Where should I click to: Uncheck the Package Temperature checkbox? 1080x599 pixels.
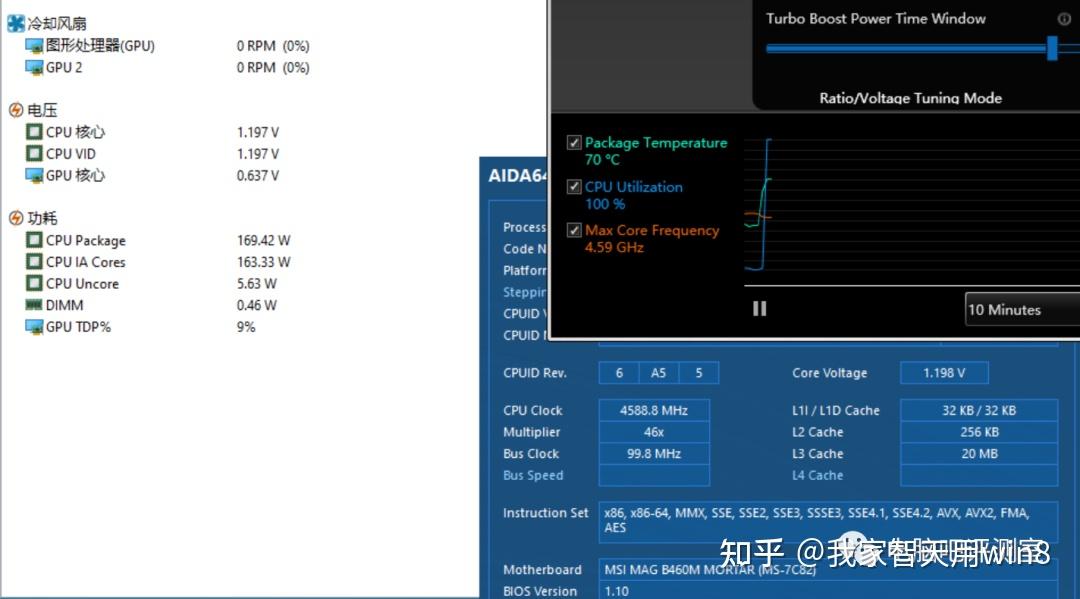tap(574, 143)
